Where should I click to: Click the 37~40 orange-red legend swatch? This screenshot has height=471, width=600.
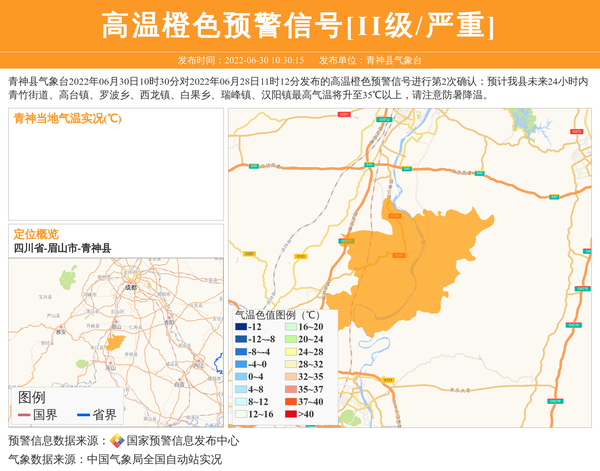click(291, 402)
